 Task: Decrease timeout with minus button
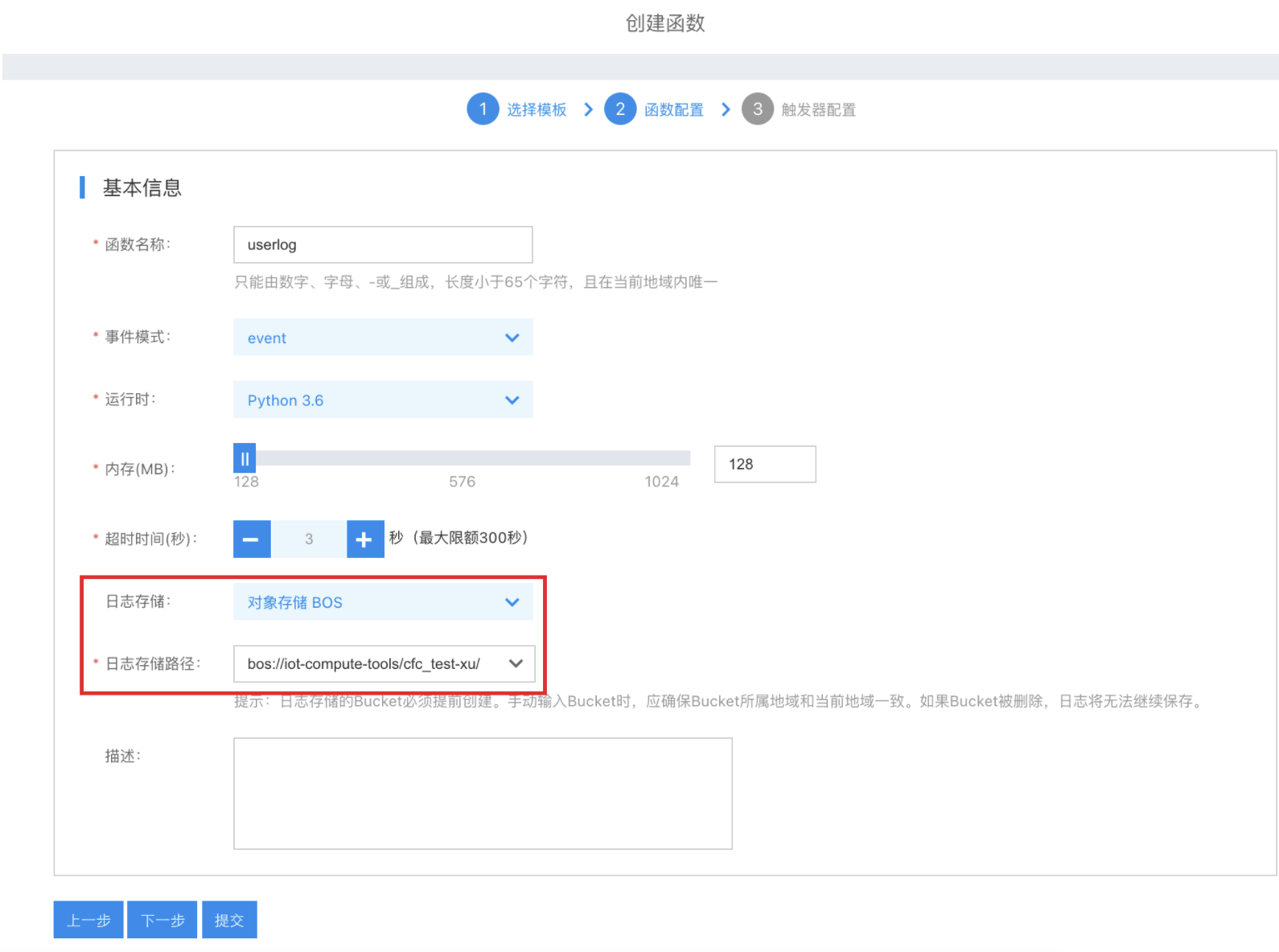tap(252, 539)
